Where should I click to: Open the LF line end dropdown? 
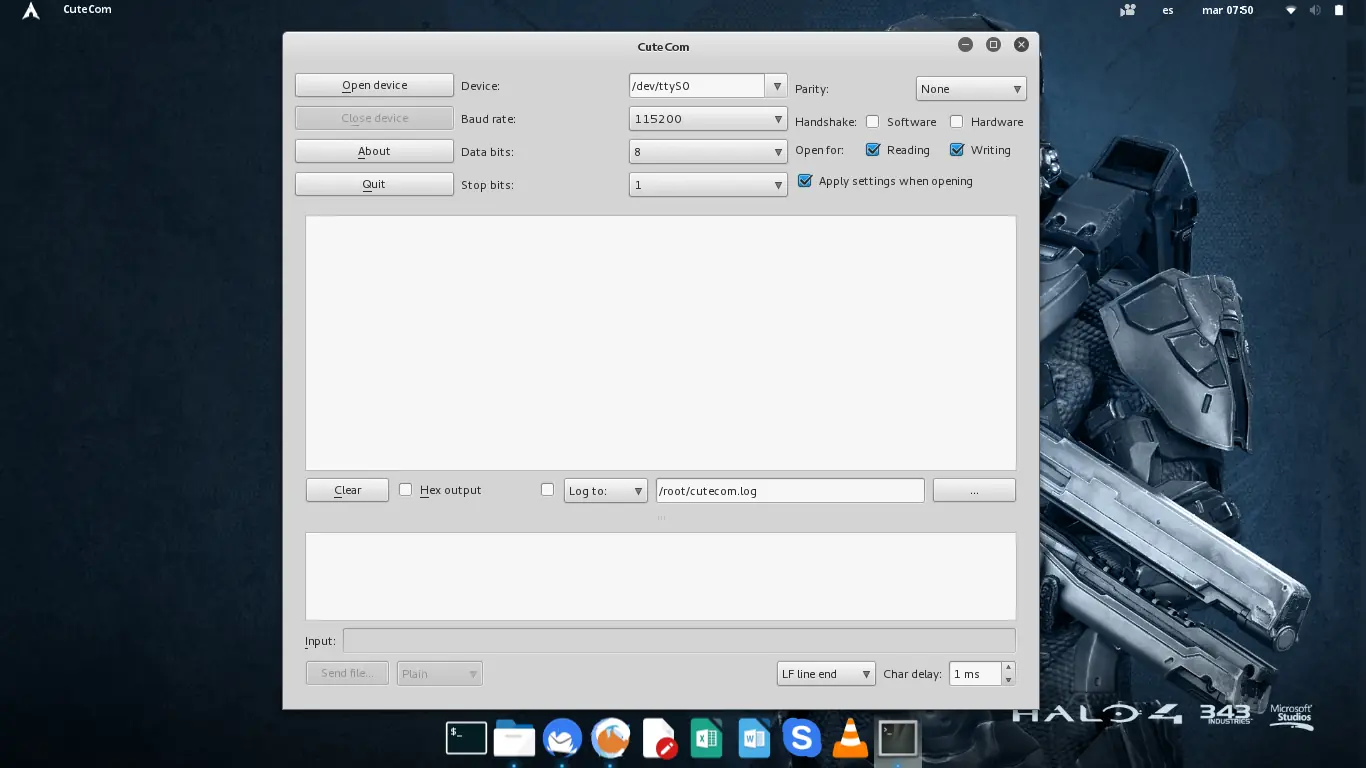pyautogui.click(x=826, y=674)
